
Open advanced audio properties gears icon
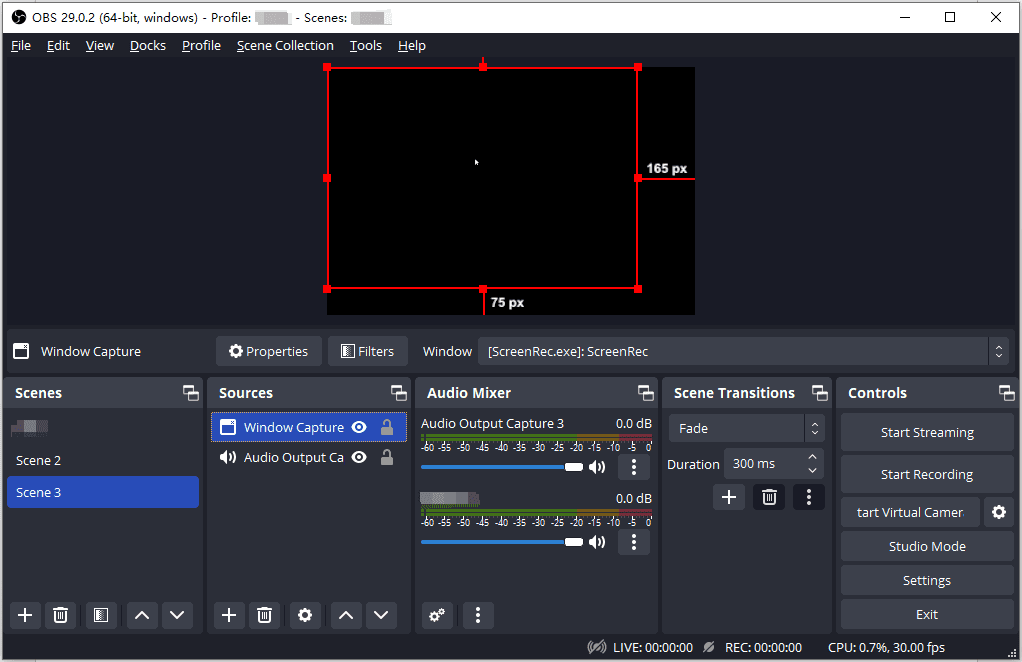(437, 615)
